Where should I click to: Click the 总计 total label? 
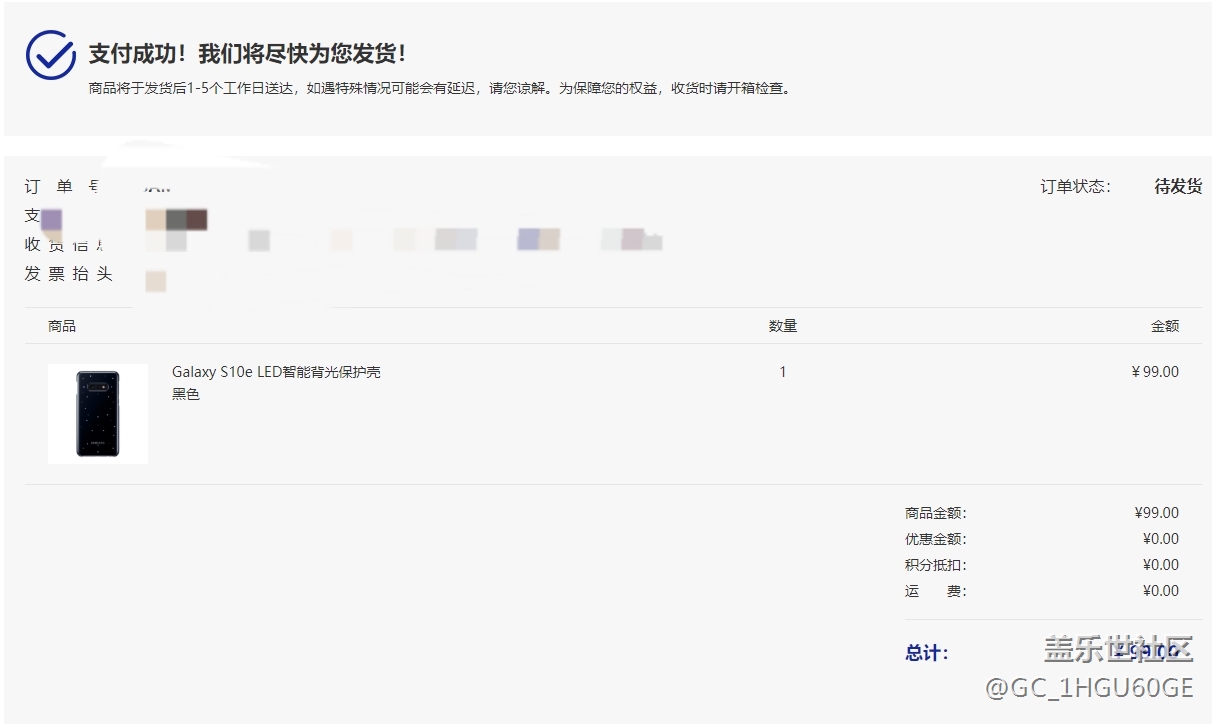(927, 653)
